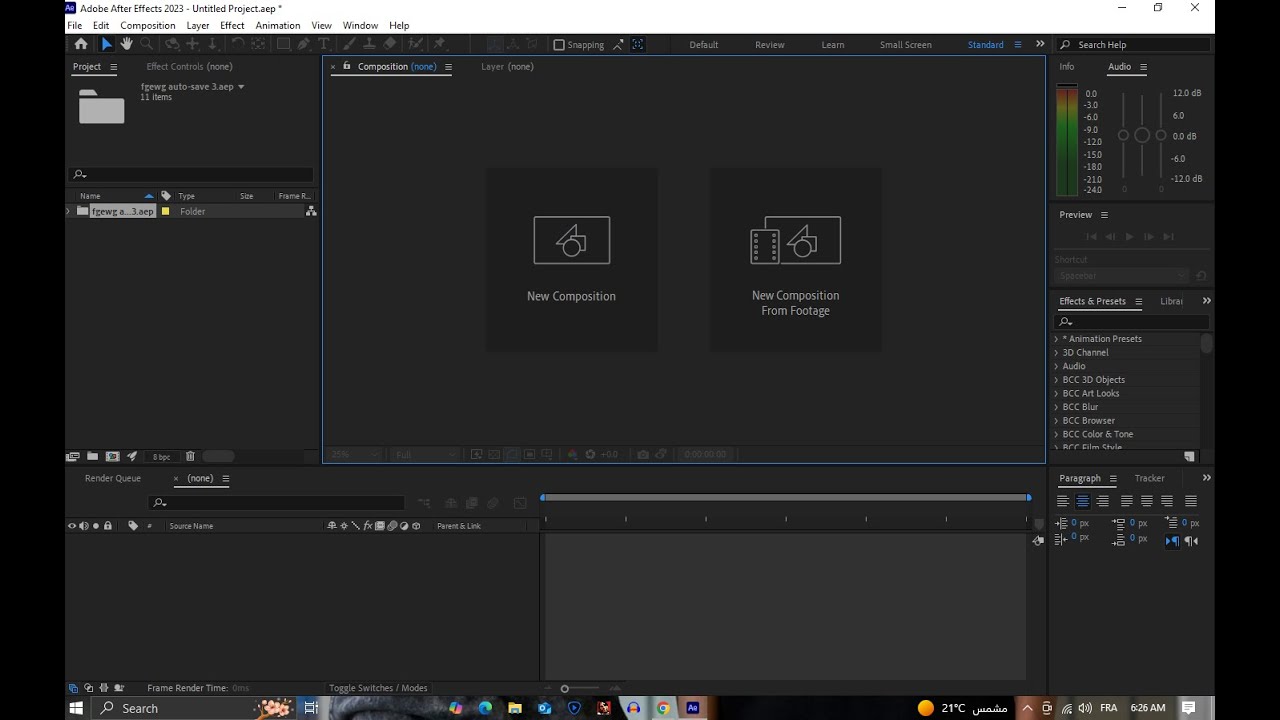This screenshot has height=720, width=1280.
Task: Align paragraph text left
Action: (x=1063, y=501)
